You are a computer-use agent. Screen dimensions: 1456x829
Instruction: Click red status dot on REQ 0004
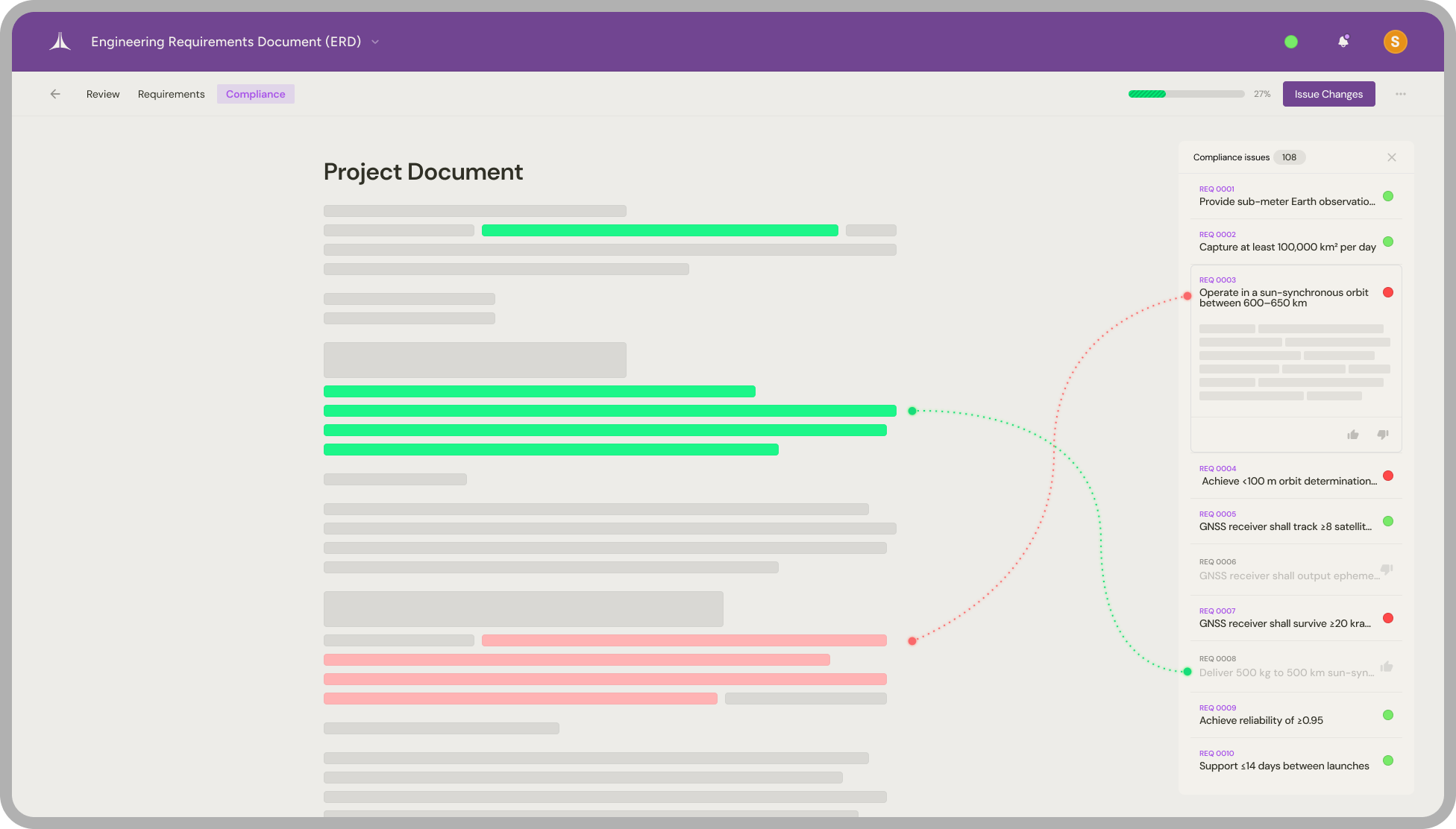coord(1388,476)
